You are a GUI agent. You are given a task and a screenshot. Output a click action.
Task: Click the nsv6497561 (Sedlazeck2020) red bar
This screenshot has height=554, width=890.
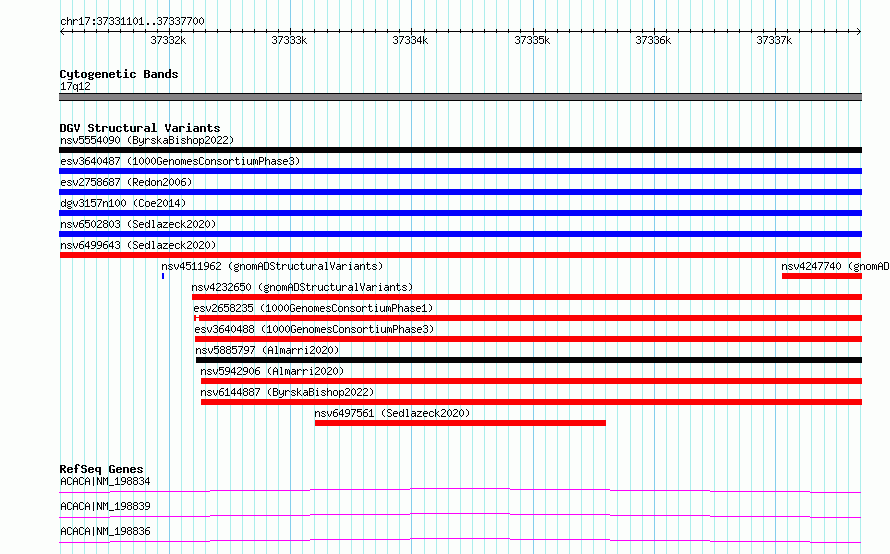tap(460, 423)
